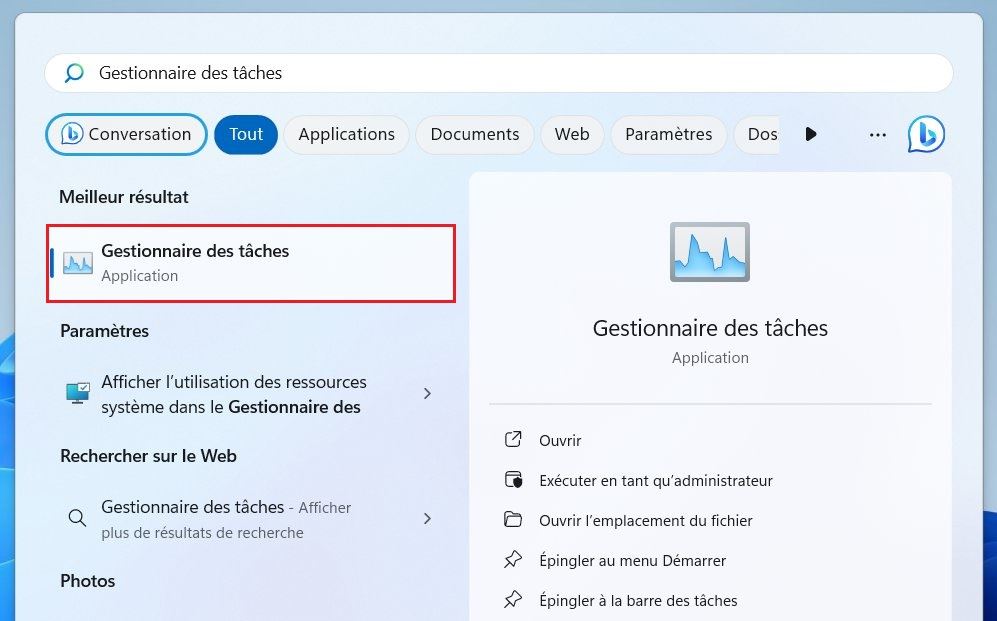997x621 pixels.
Task: Switch to the Applications filter
Action: pos(346,134)
